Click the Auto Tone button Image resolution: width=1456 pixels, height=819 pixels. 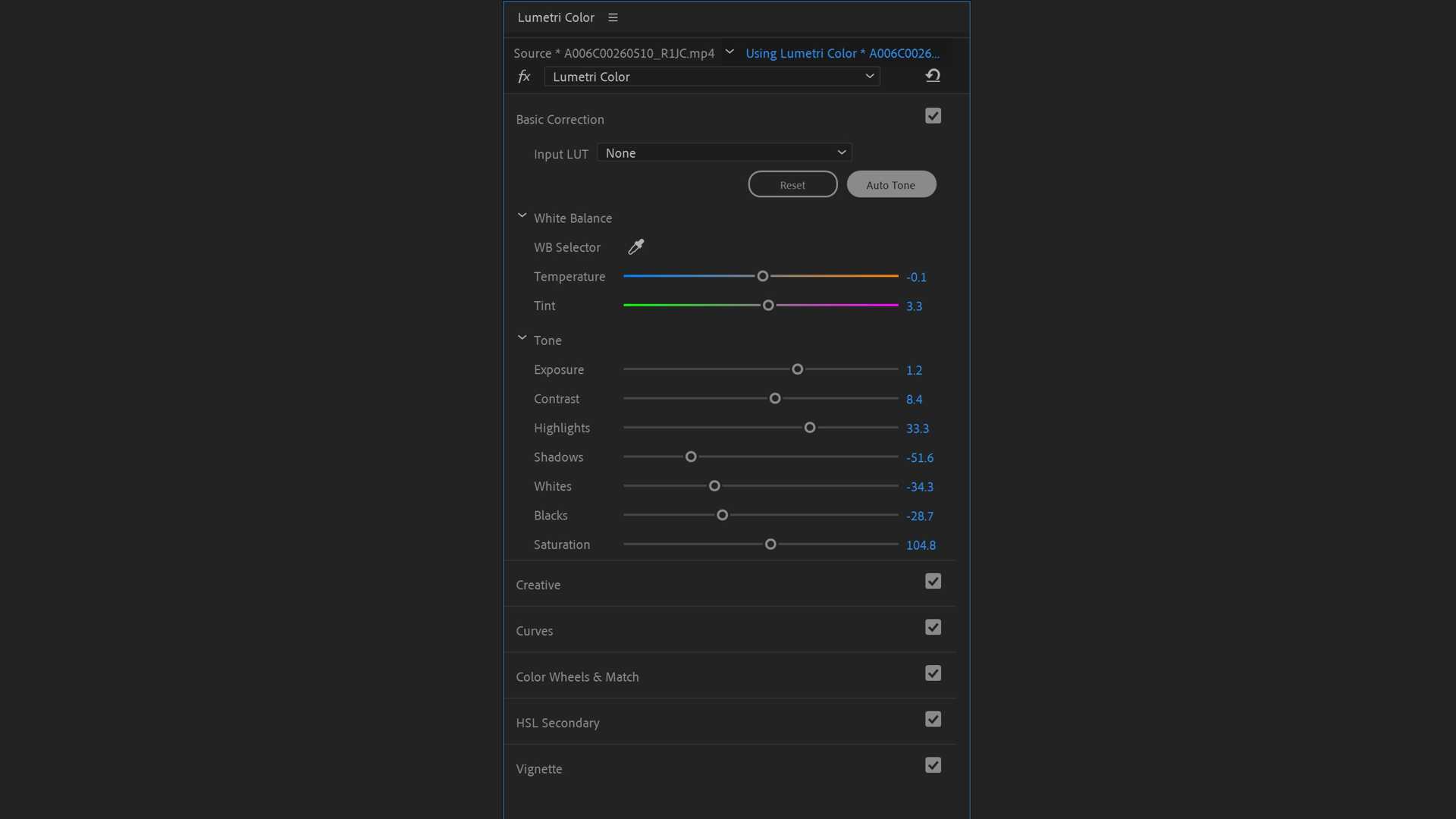pyautogui.click(x=891, y=184)
